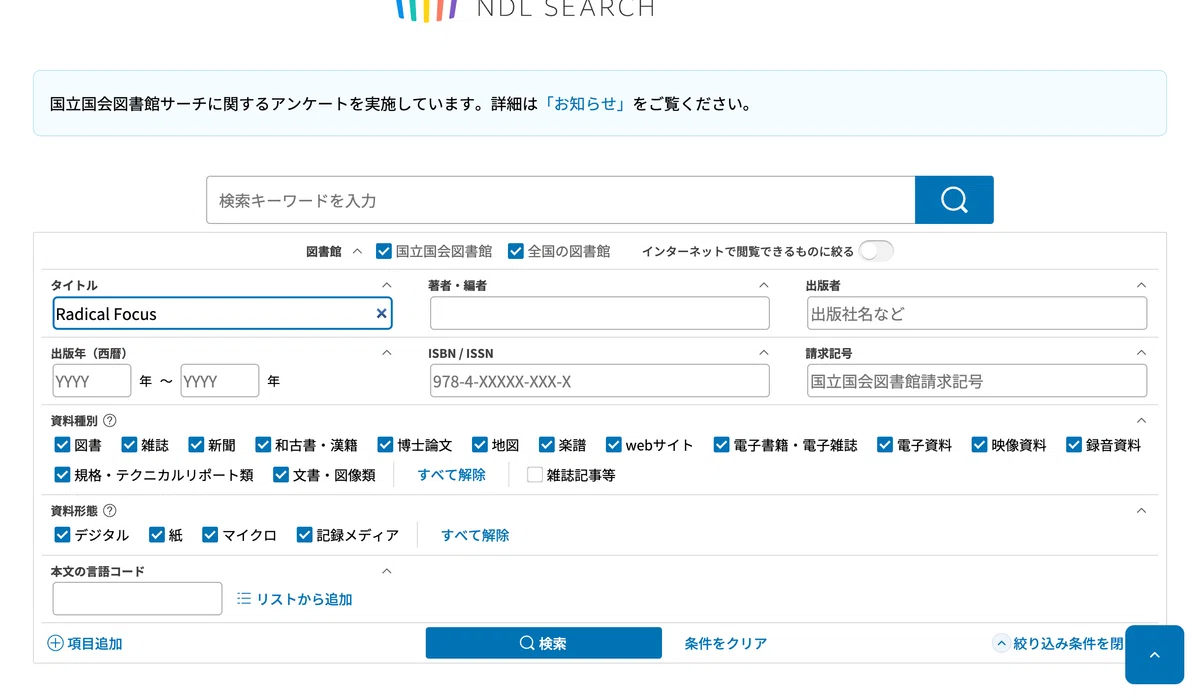This screenshot has height=700, width=1200.
Task: Collapse the 本文の言語コード chevron
Action: (x=387, y=571)
